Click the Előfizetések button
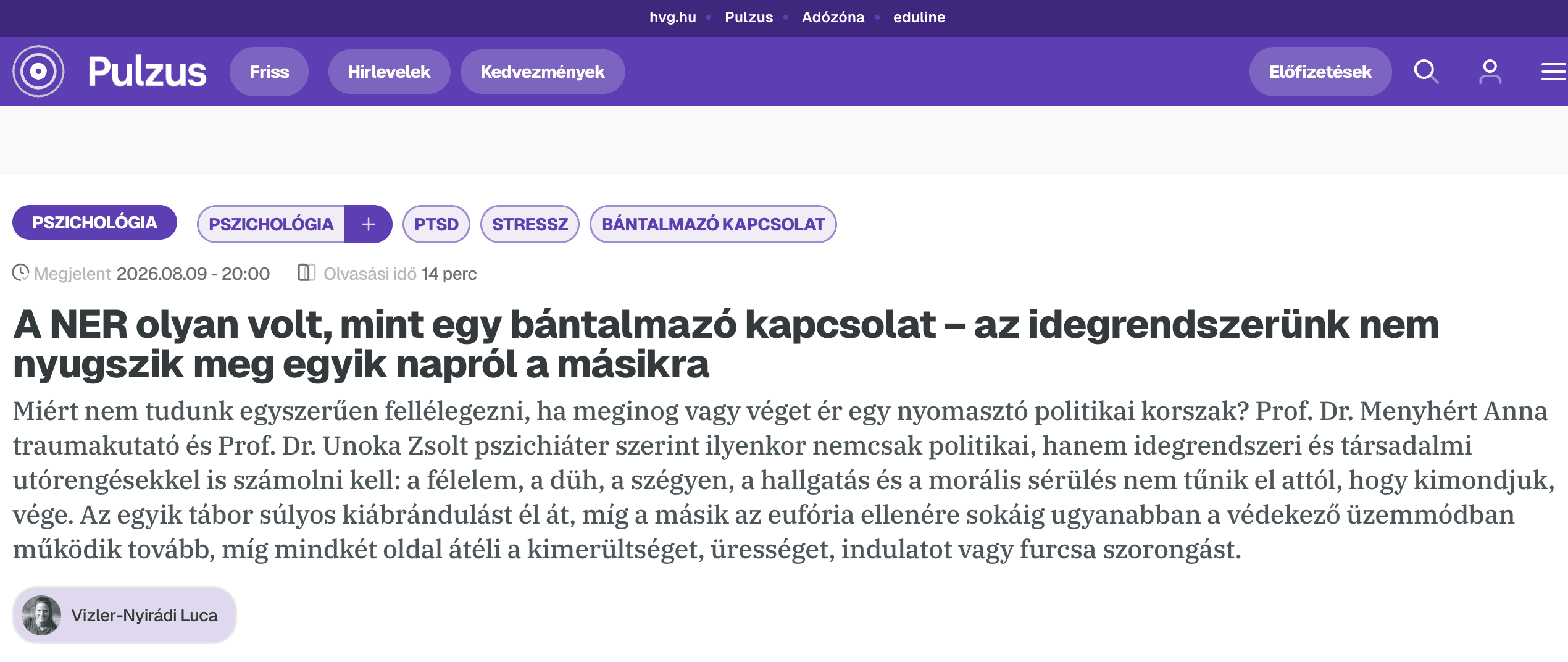Viewport: 1568px width, 662px height. click(1320, 72)
